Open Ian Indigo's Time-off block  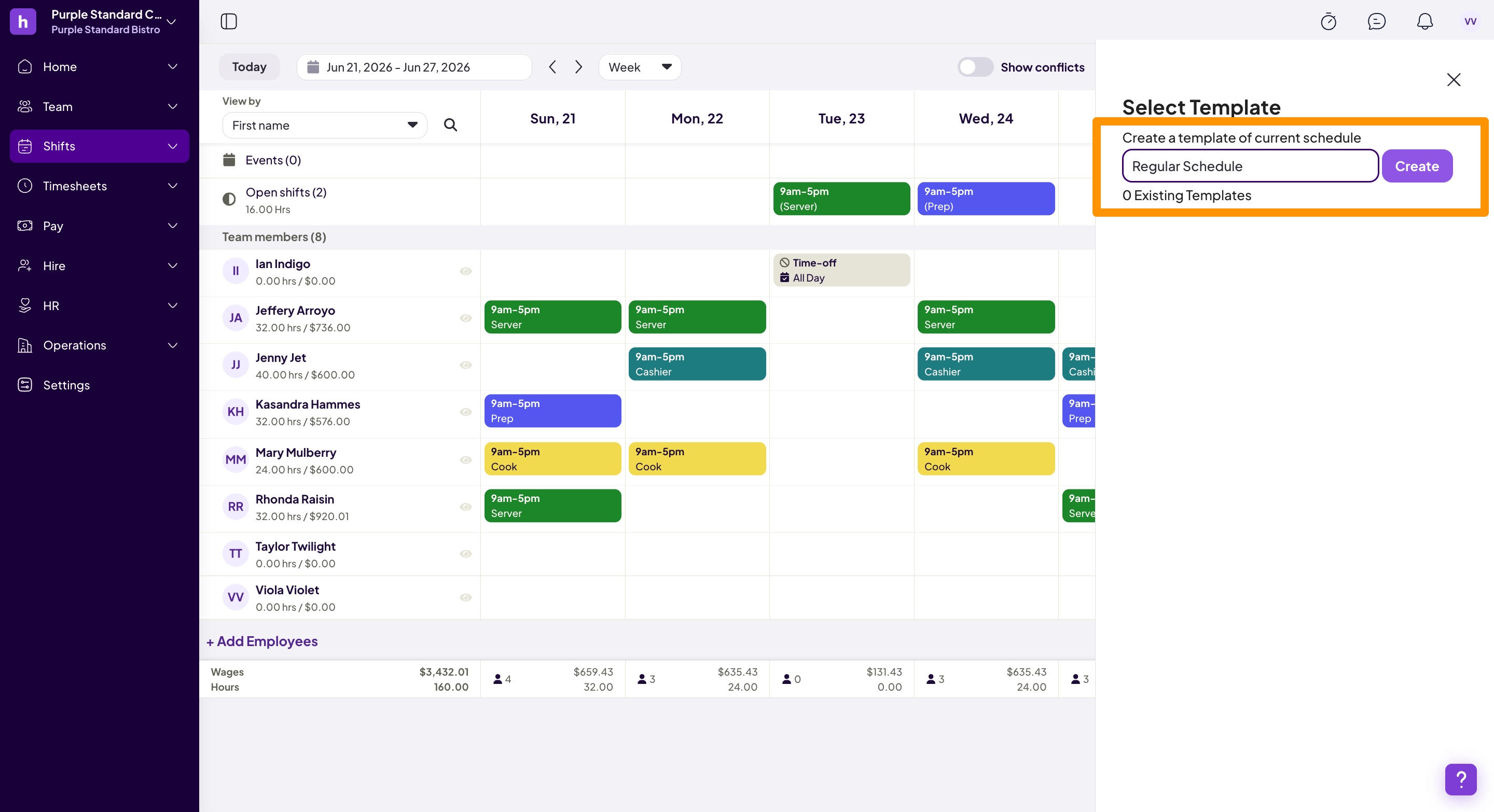click(x=841, y=270)
